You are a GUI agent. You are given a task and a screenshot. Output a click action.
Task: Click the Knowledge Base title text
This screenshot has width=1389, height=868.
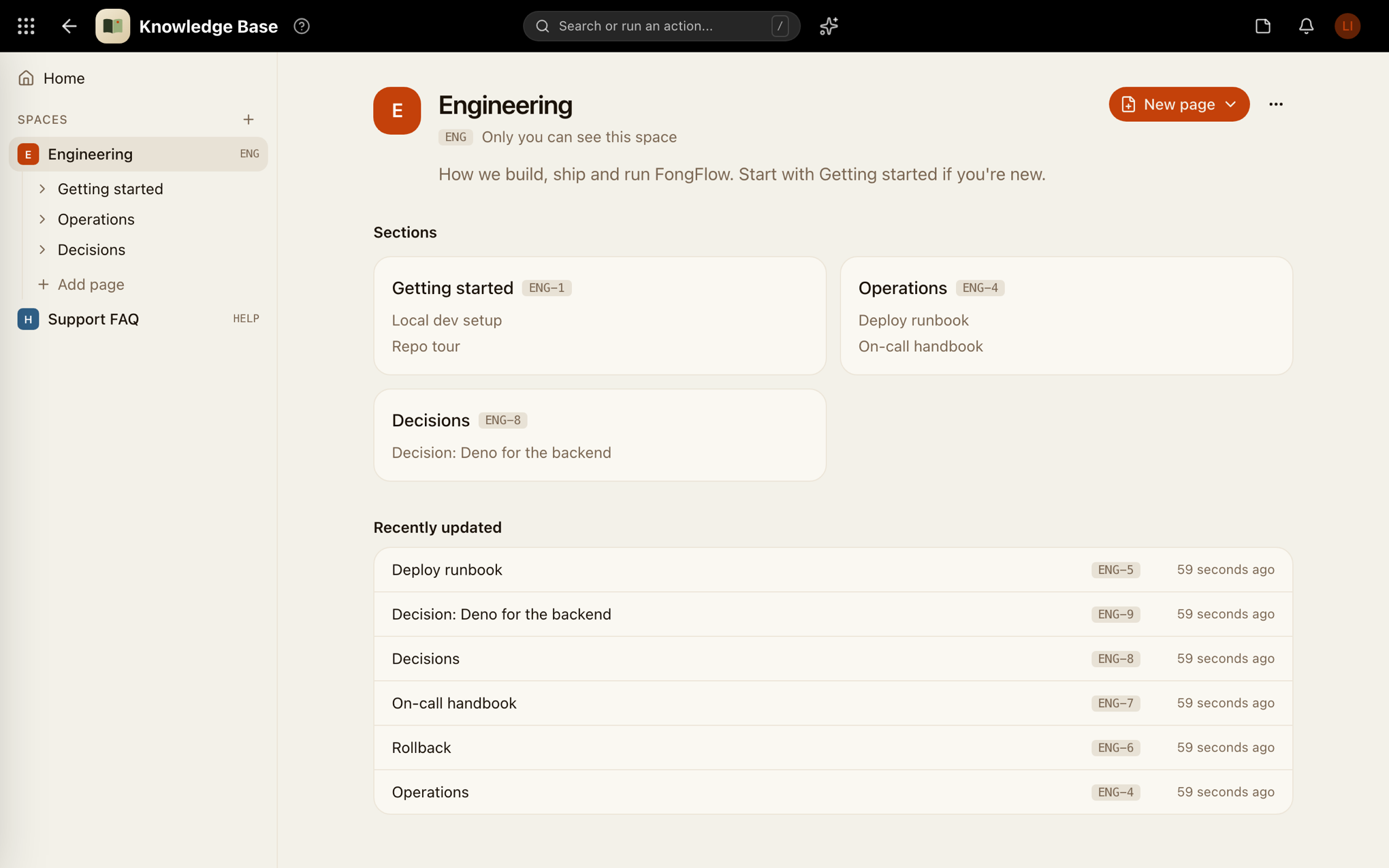click(x=208, y=26)
